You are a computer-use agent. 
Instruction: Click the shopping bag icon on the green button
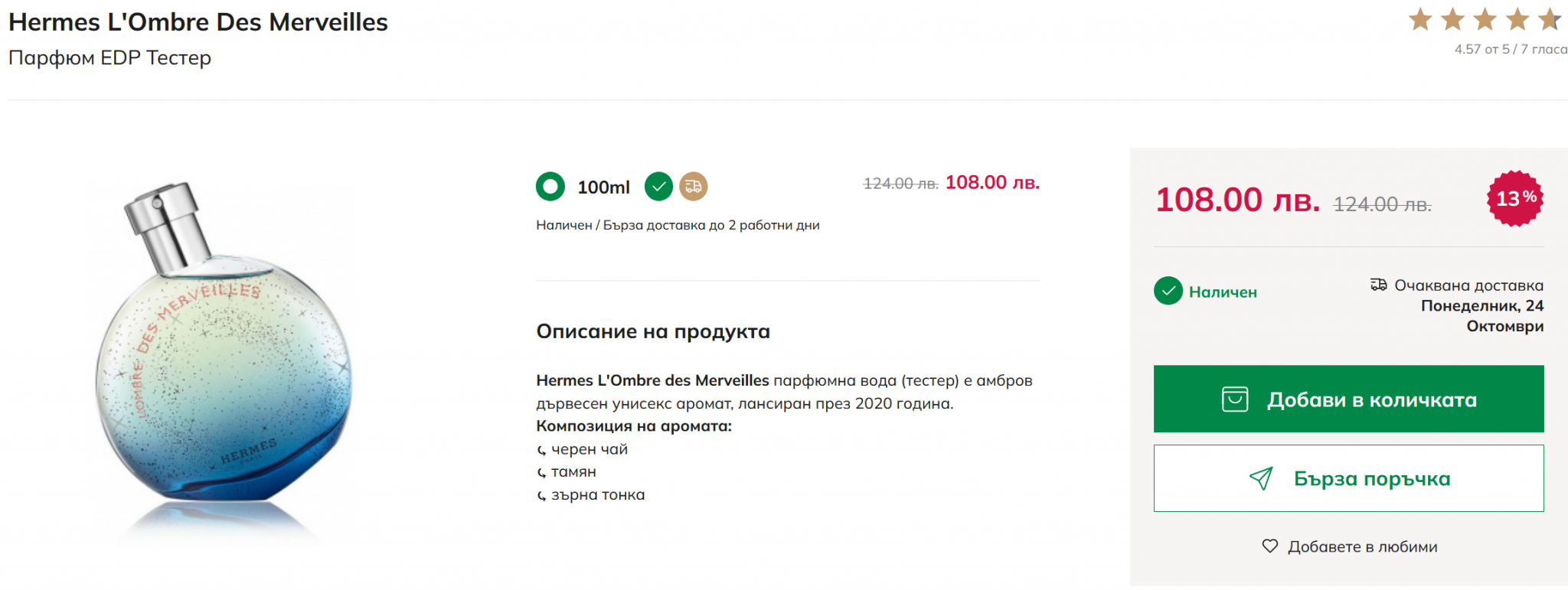click(1235, 399)
